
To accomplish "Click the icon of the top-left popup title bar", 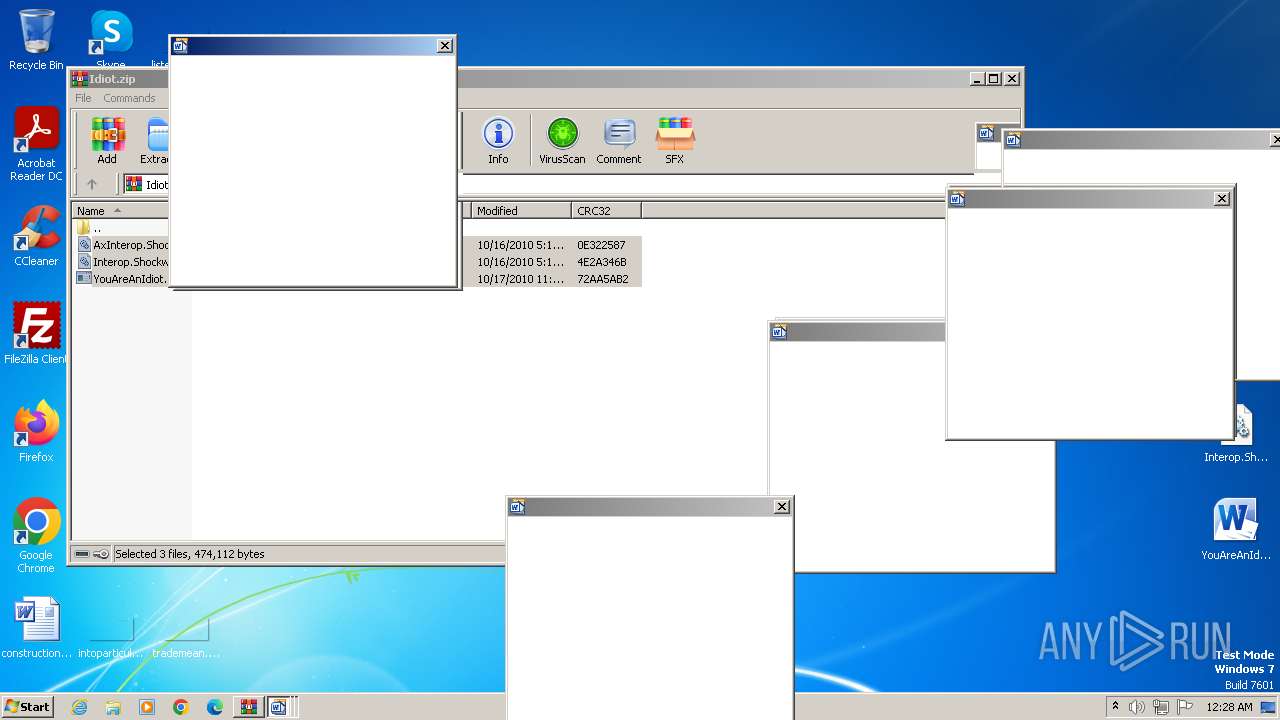I will [x=181, y=46].
